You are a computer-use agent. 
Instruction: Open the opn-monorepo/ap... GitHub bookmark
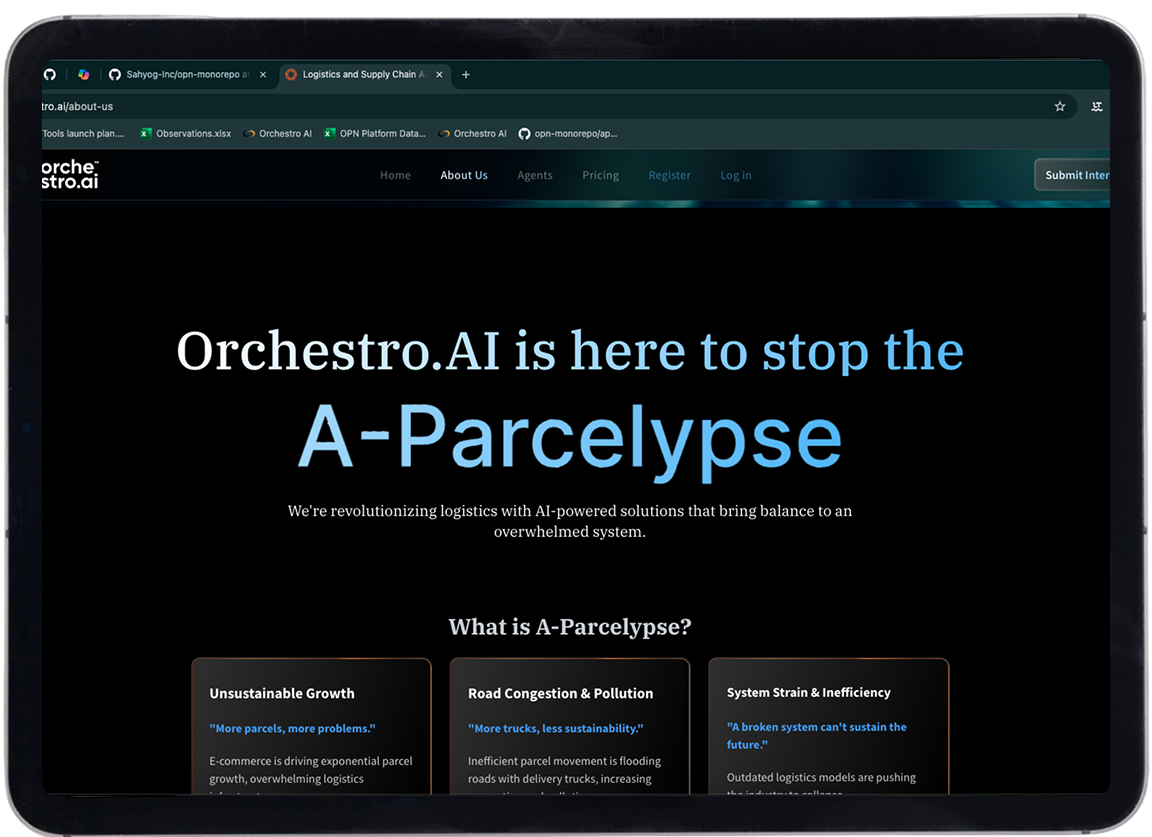pyautogui.click(x=568, y=134)
